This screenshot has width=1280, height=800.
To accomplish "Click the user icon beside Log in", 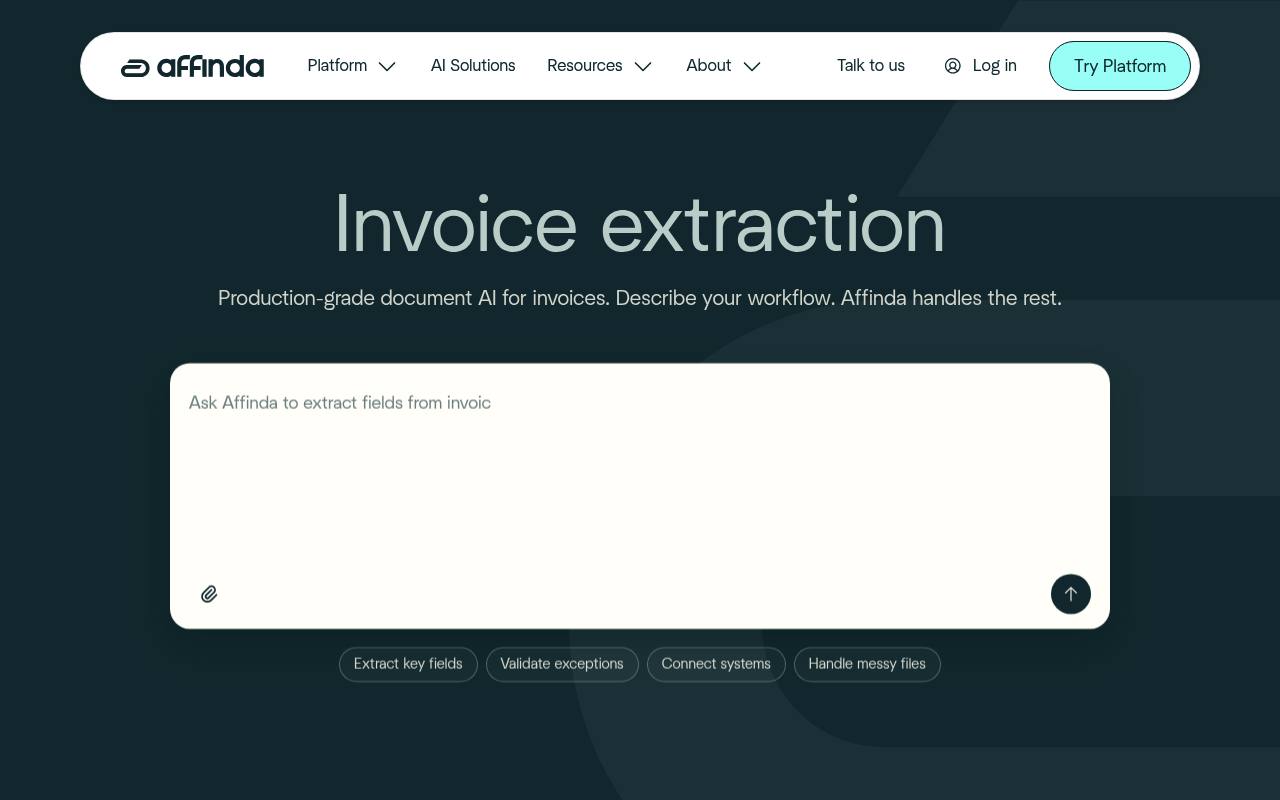I will 953,66.
